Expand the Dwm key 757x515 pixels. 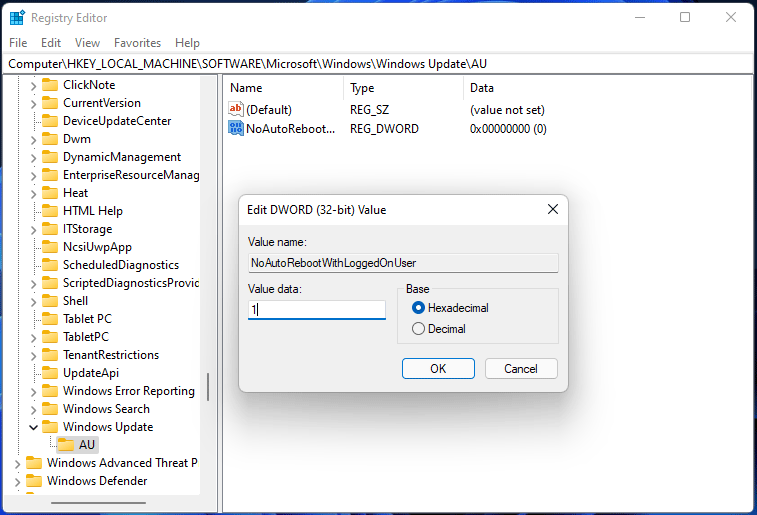point(33,140)
